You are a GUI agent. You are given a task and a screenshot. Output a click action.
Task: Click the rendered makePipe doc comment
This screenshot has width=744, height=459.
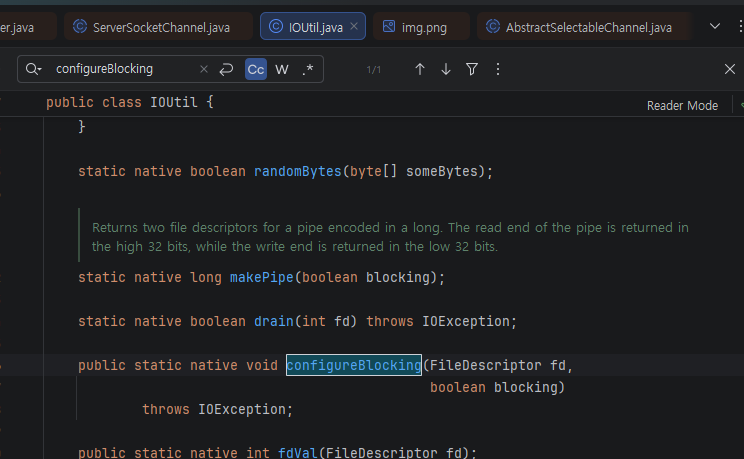pos(390,237)
